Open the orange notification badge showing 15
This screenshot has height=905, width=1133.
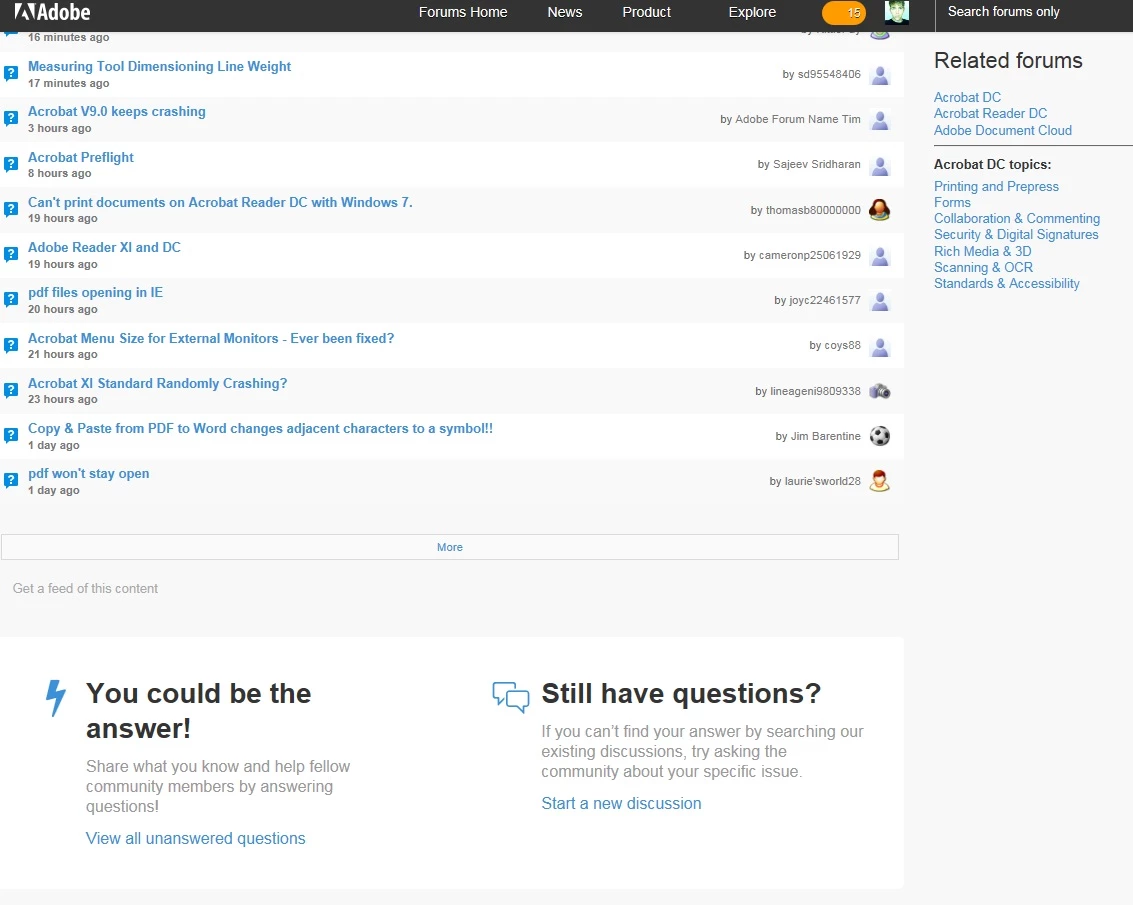tap(843, 12)
